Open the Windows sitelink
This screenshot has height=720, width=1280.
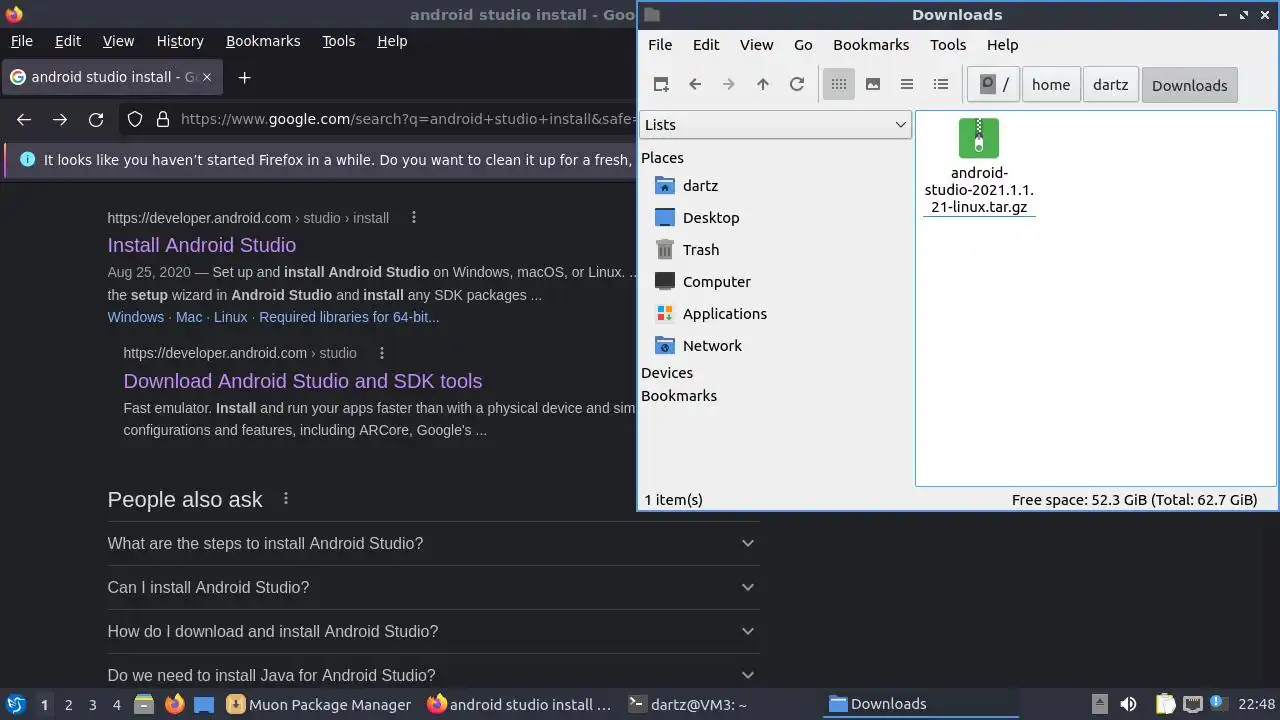[136, 317]
